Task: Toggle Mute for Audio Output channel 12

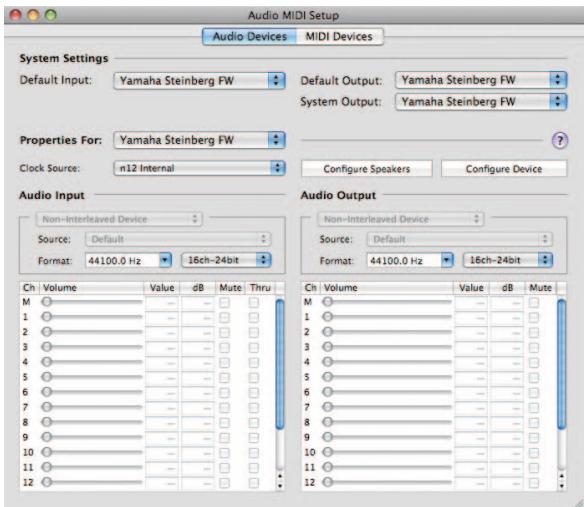Action: pos(534,483)
